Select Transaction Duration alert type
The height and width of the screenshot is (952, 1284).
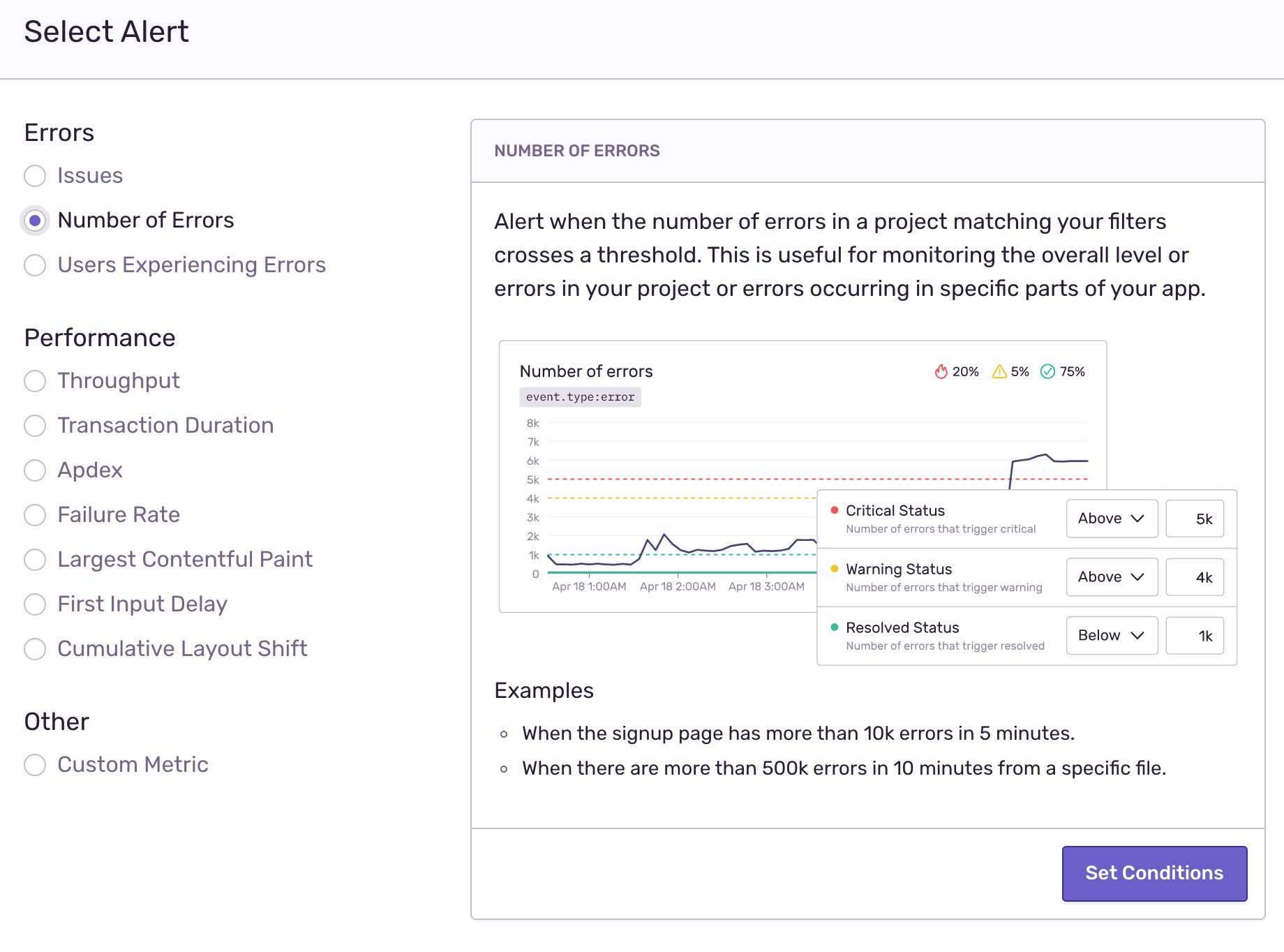[x=35, y=426]
